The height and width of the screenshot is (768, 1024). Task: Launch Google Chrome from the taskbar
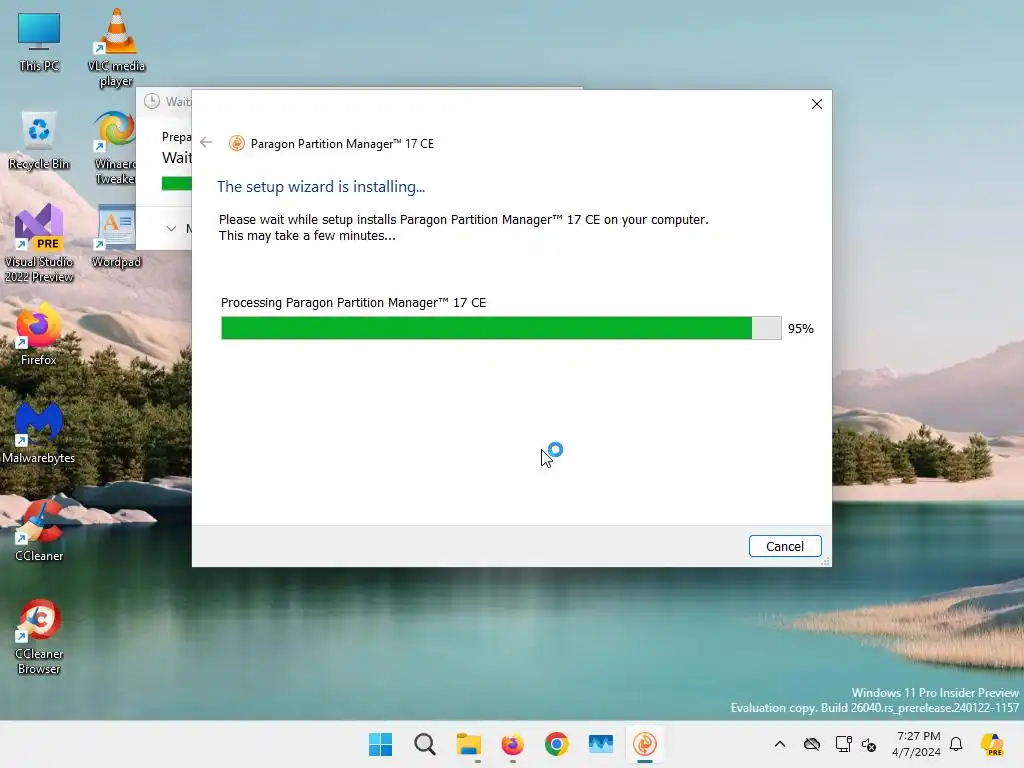pos(556,744)
